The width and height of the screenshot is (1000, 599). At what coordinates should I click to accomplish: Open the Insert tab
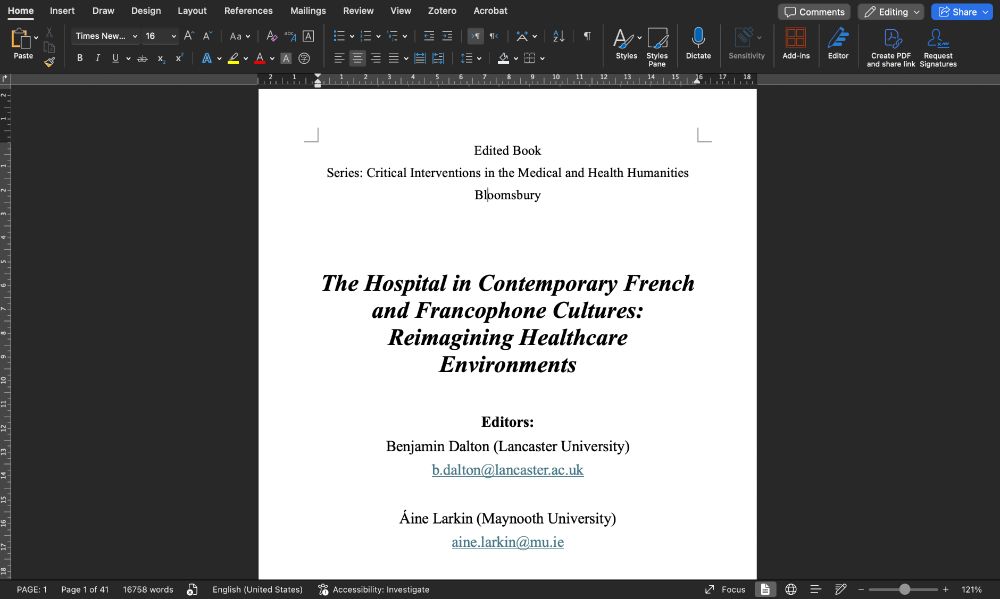pos(62,11)
